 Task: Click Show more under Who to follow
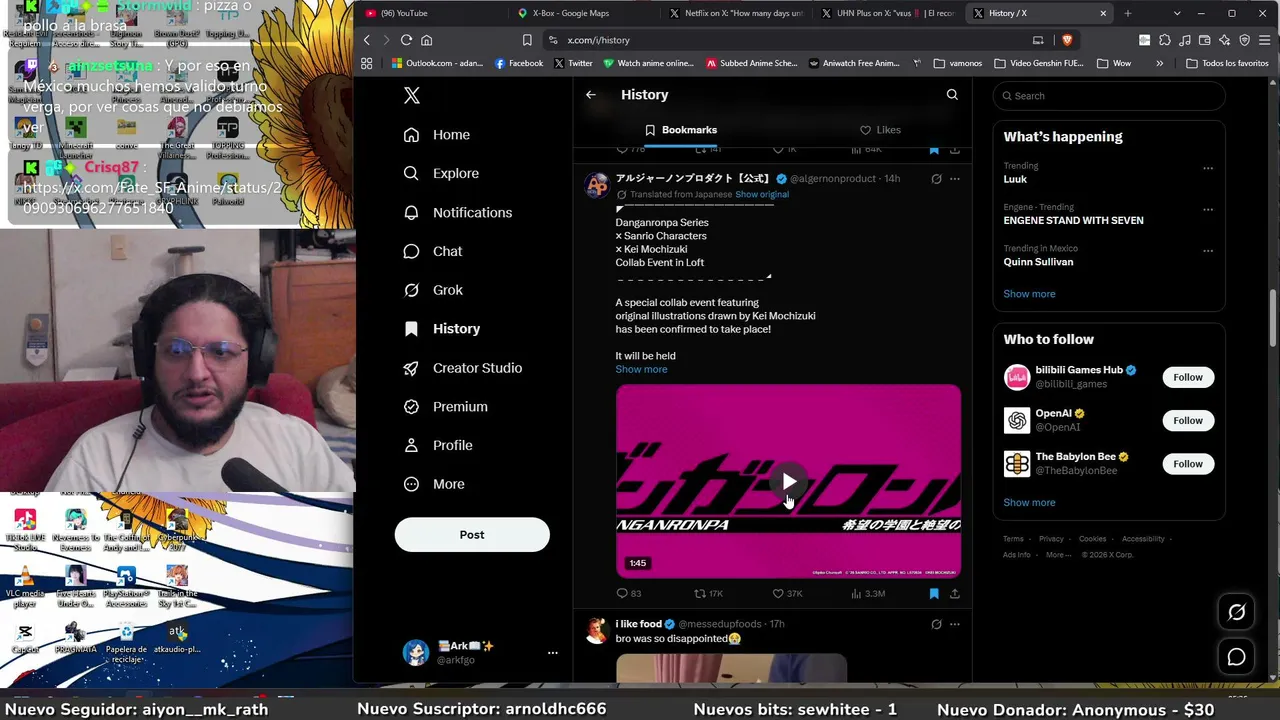(x=1030, y=503)
